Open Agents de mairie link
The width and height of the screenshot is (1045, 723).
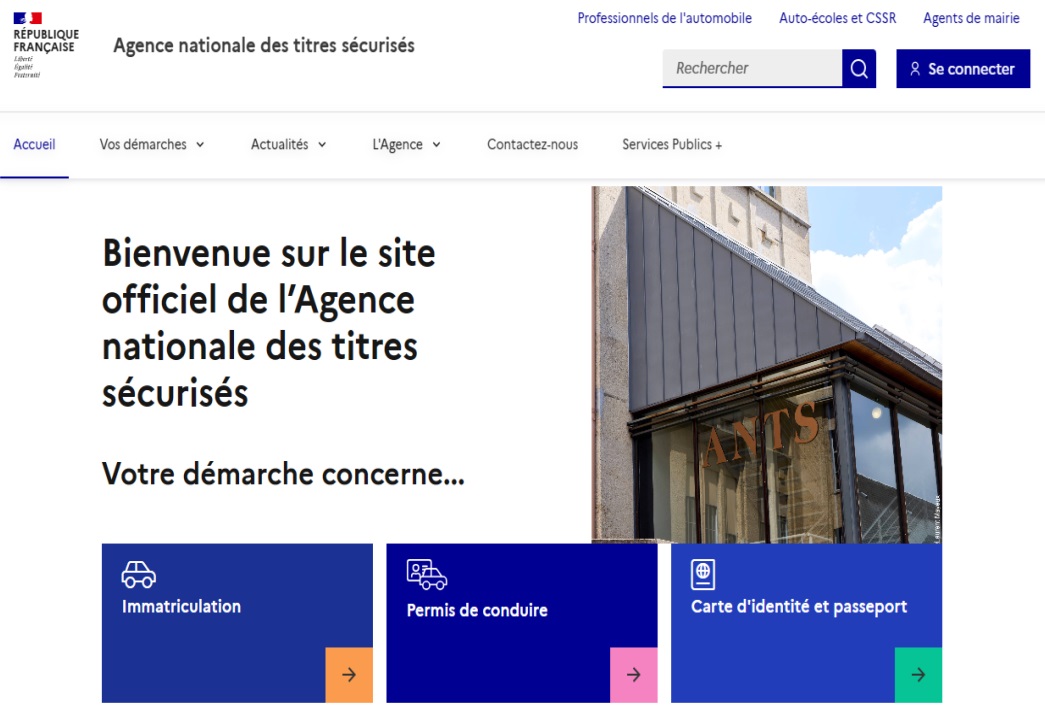[971, 18]
